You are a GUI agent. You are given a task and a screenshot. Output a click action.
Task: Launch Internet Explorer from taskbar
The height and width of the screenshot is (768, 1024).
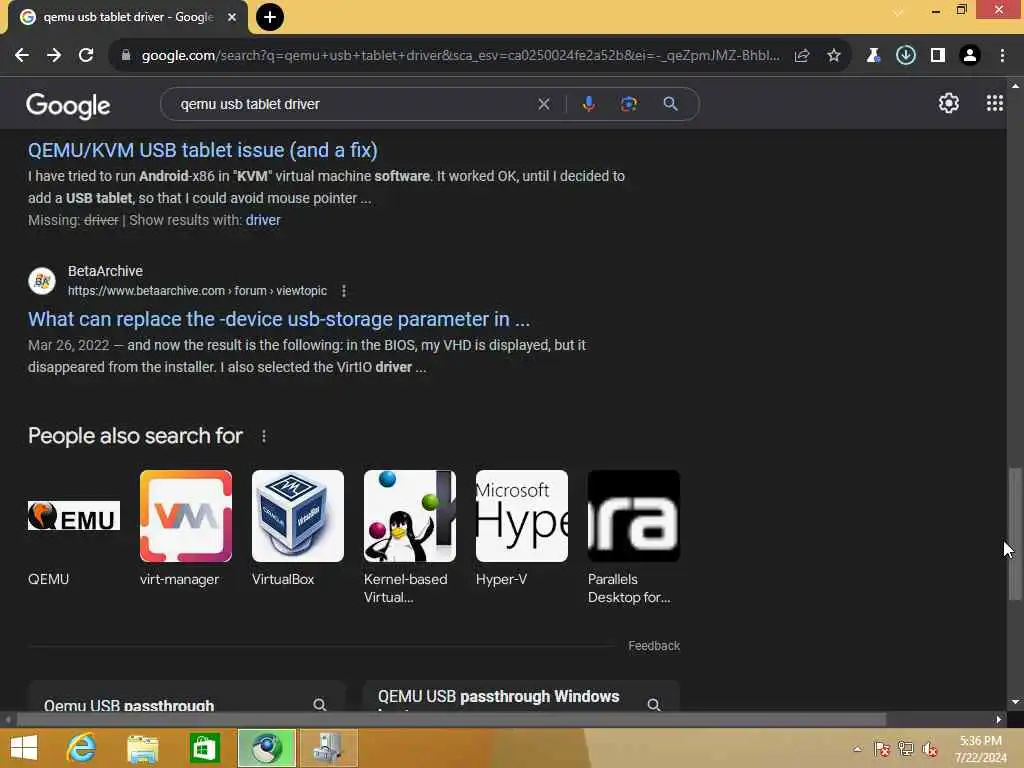[82, 748]
